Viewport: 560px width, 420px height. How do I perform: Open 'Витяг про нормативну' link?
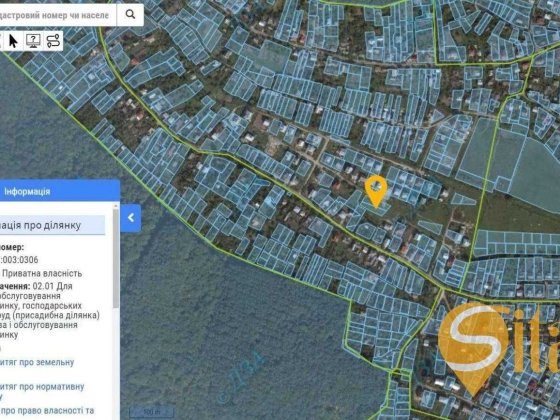point(42,387)
